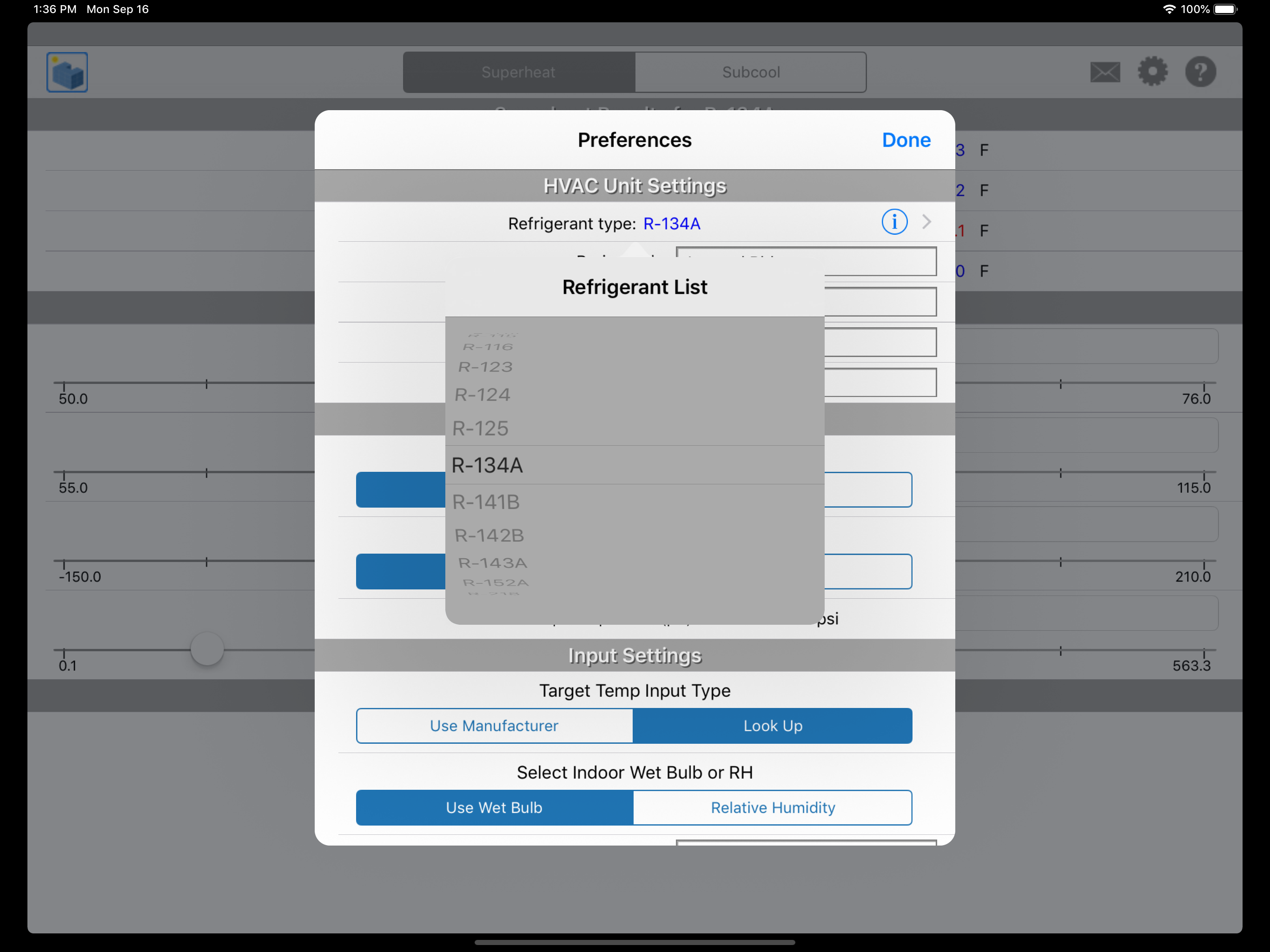Tap the envelope email icon
The height and width of the screenshot is (952, 1270).
pyautogui.click(x=1105, y=73)
